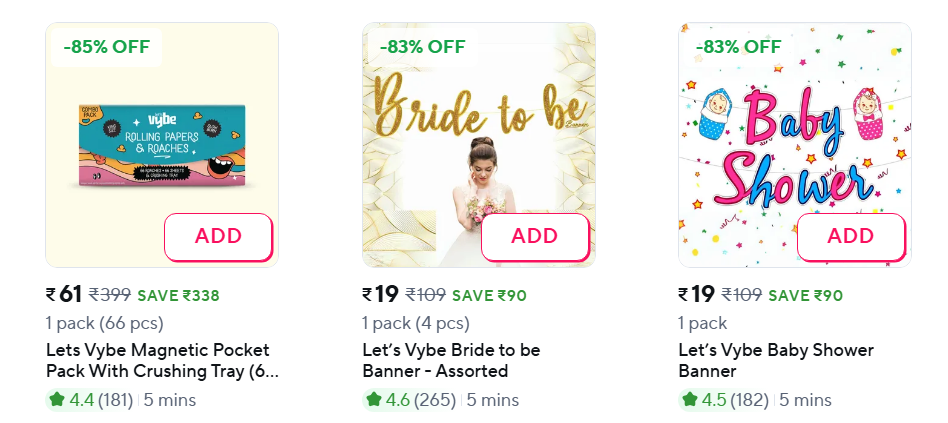This screenshot has width=948, height=423.
Task: Click the SAVE ₹338 savings label
Action: click(x=178, y=295)
